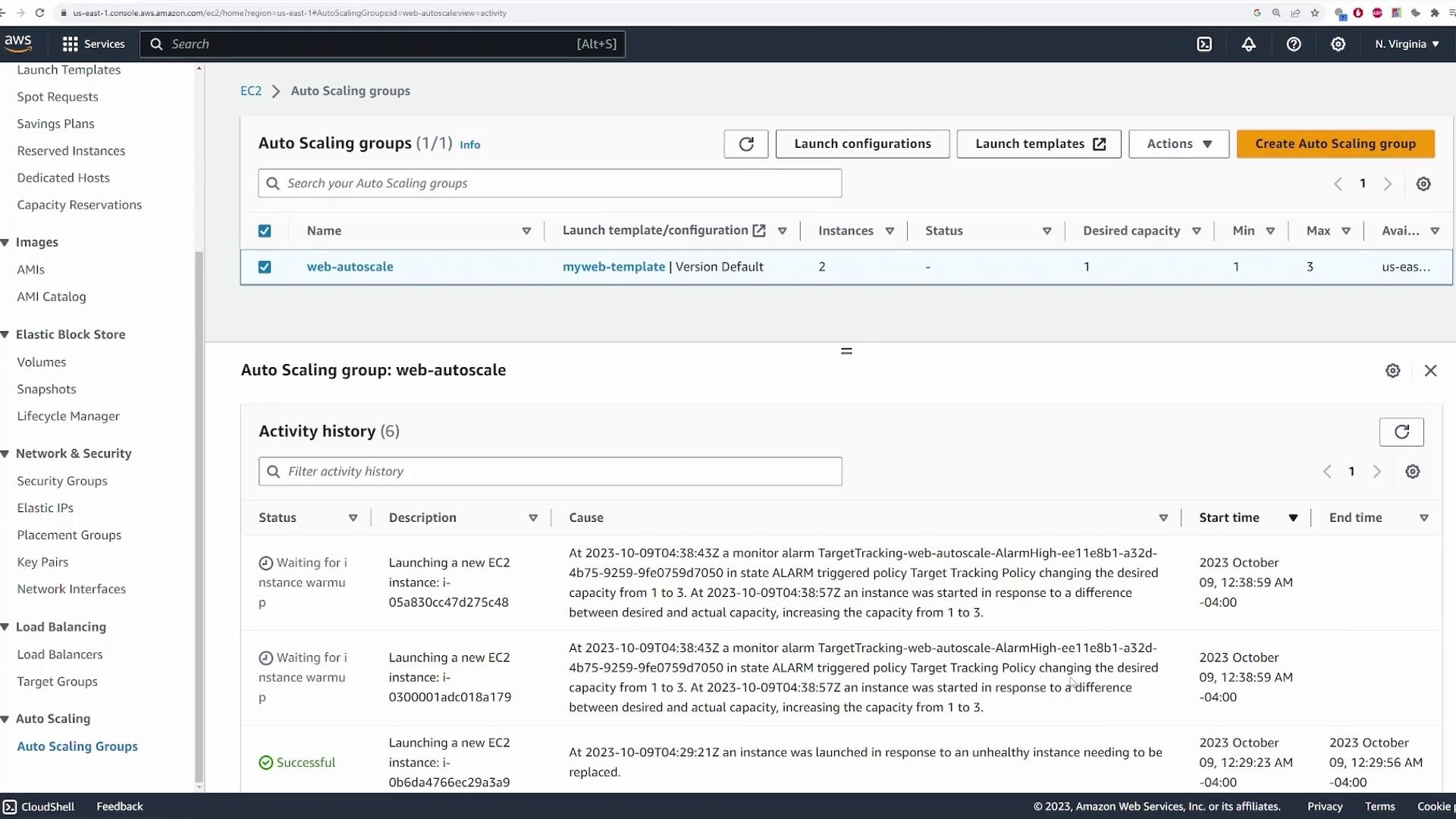Open Auto Scaling groups table settings gear
Viewport: 1456px width, 819px height.
(x=1423, y=184)
